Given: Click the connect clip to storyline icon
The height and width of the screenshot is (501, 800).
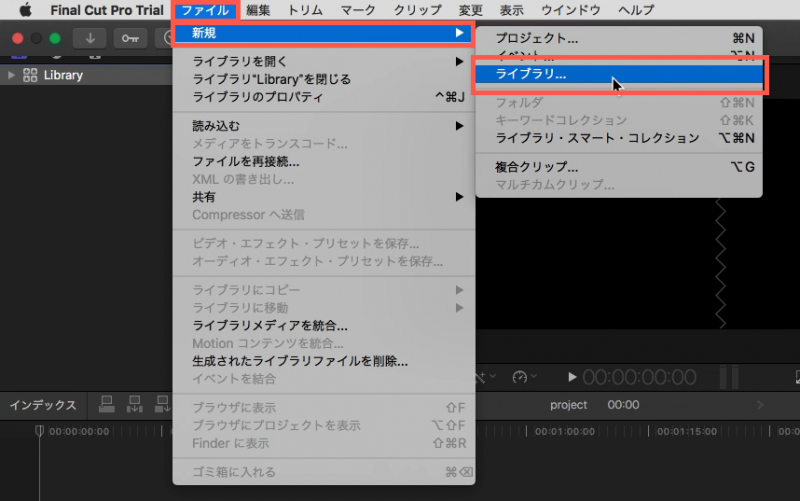Looking at the screenshot, I should click(107, 404).
